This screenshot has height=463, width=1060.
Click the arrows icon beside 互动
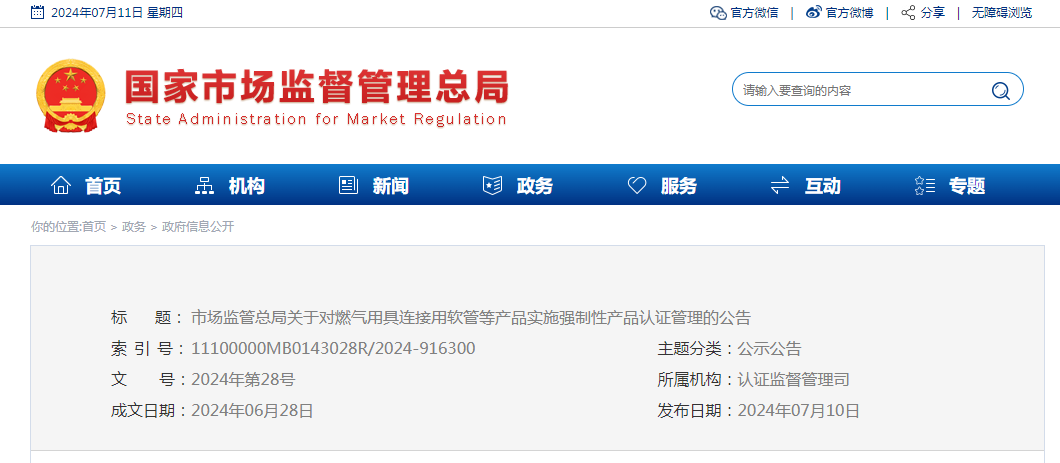pyautogui.click(x=780, y=185)
